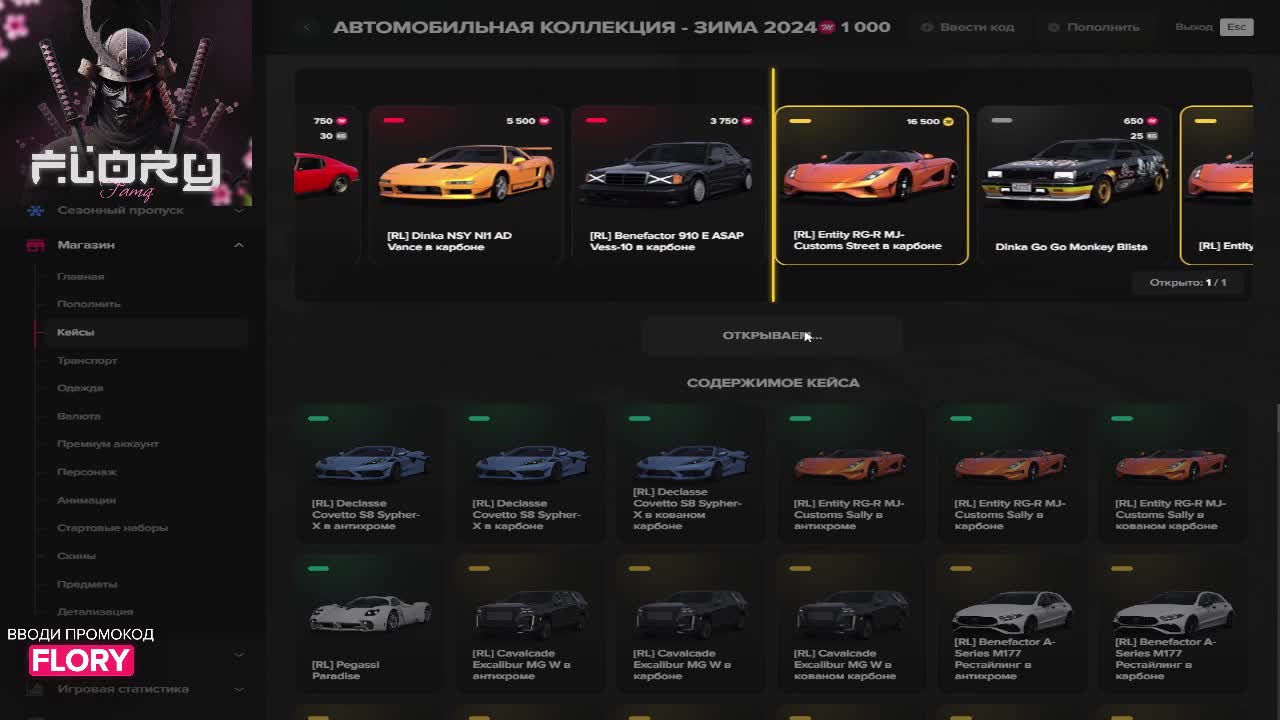Click the icon beside Ввести код
Screen dimensions: 1280x720
tap(927, 27)
